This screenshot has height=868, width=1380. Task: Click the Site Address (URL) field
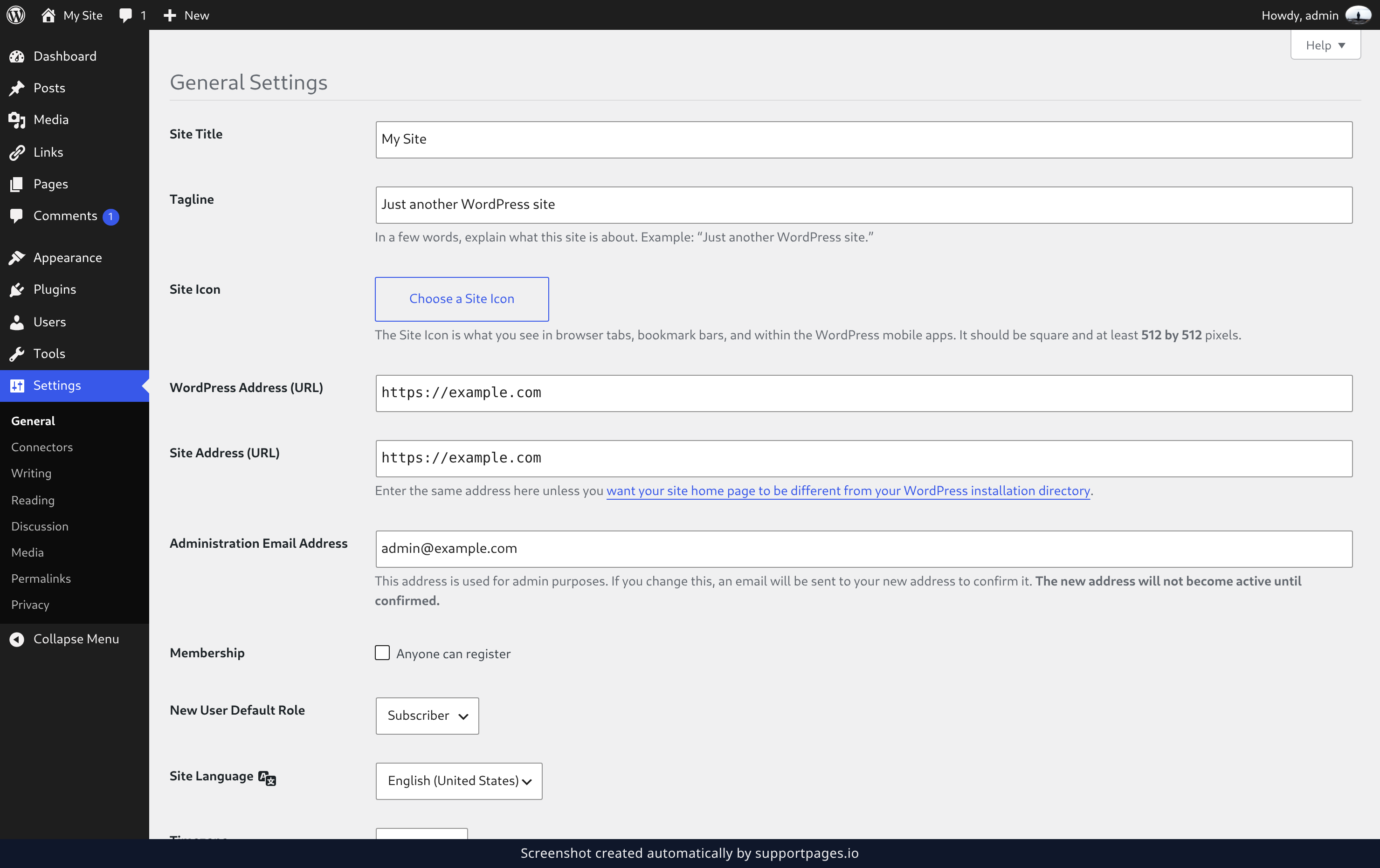pyautogui.click(x=863, y=458)
